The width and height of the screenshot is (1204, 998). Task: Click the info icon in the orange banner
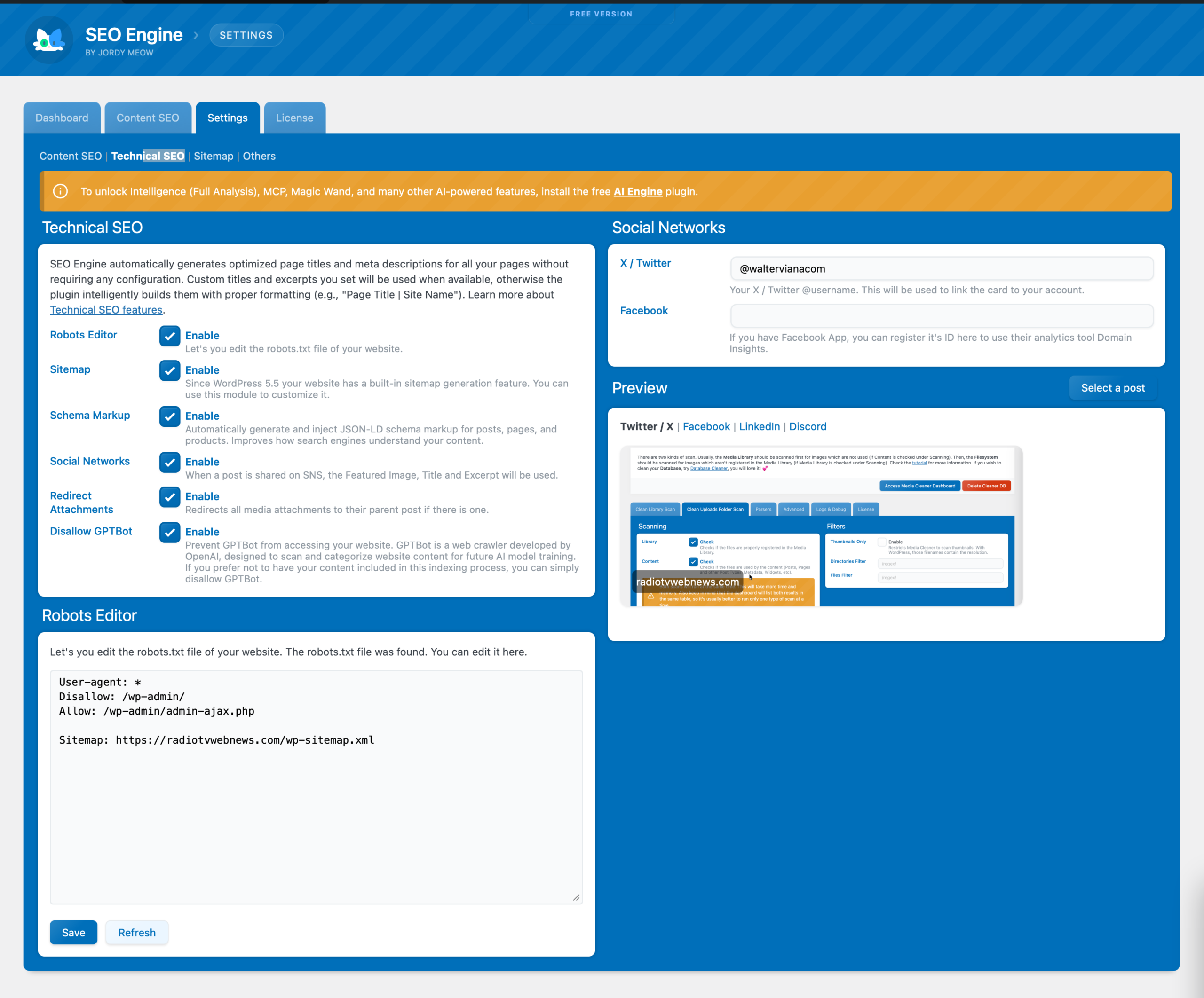click(x=60, y=191)
